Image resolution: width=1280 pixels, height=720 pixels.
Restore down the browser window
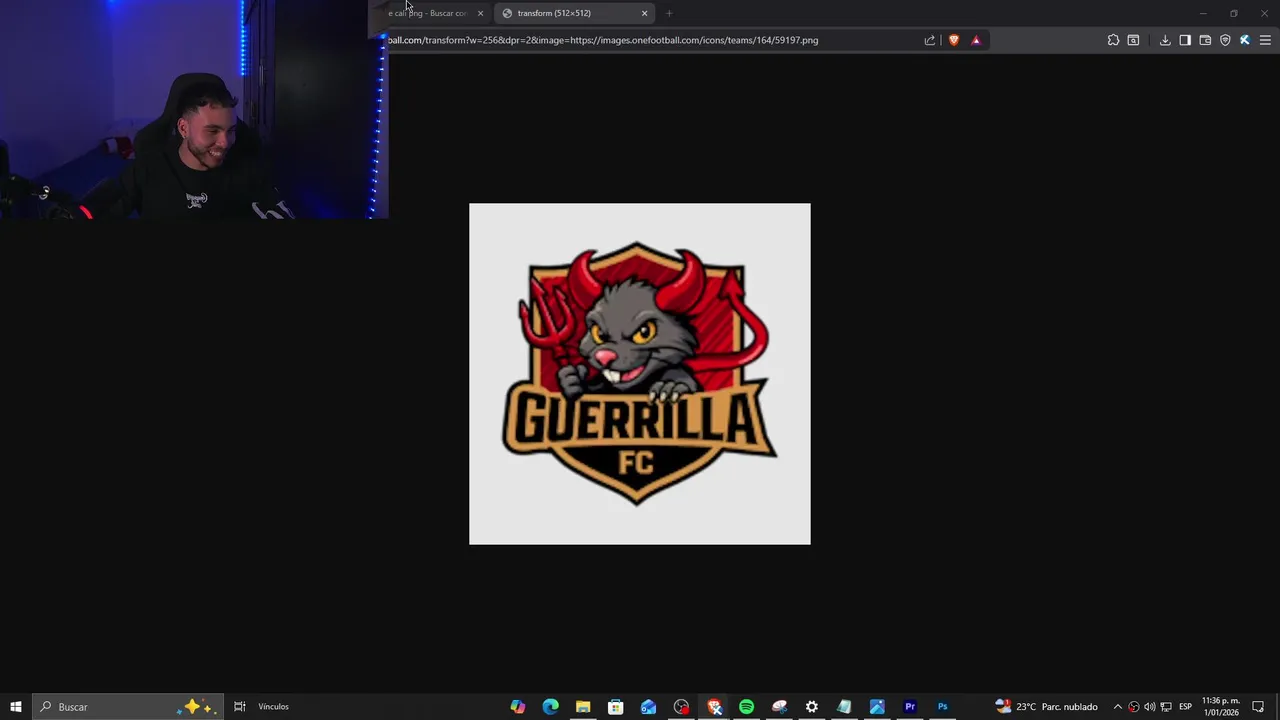(1234, 13)
